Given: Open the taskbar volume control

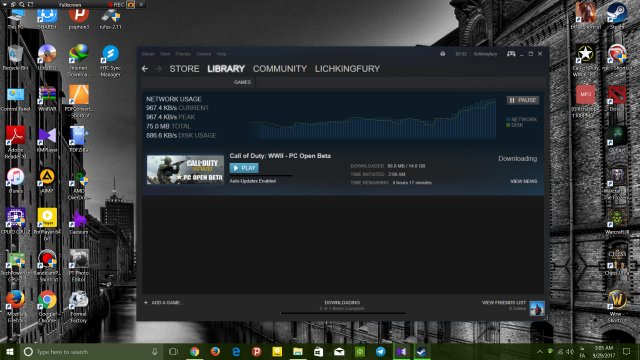Looking at the screenshot, I should [x=570, y=351].
